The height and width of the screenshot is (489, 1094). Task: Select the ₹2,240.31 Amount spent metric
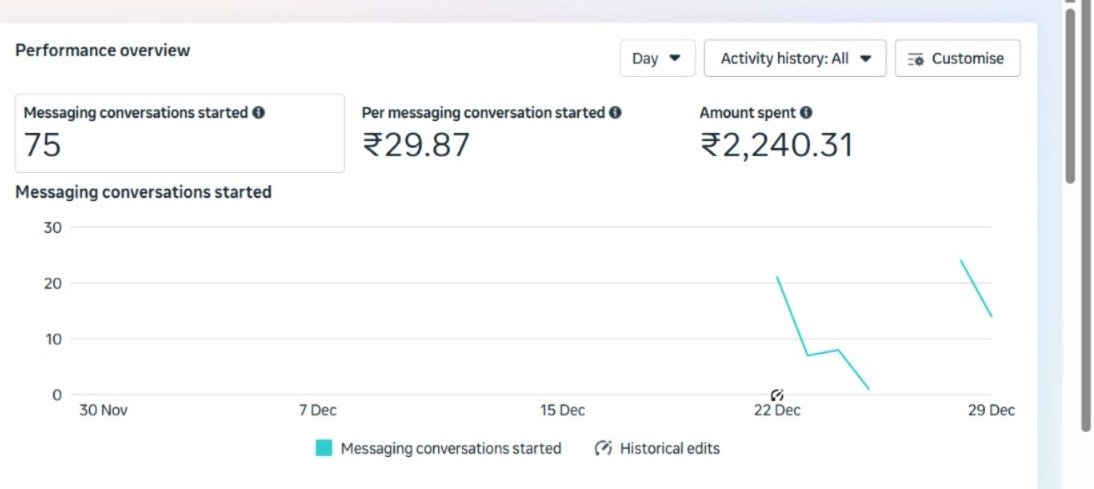[x=776, y=146]
